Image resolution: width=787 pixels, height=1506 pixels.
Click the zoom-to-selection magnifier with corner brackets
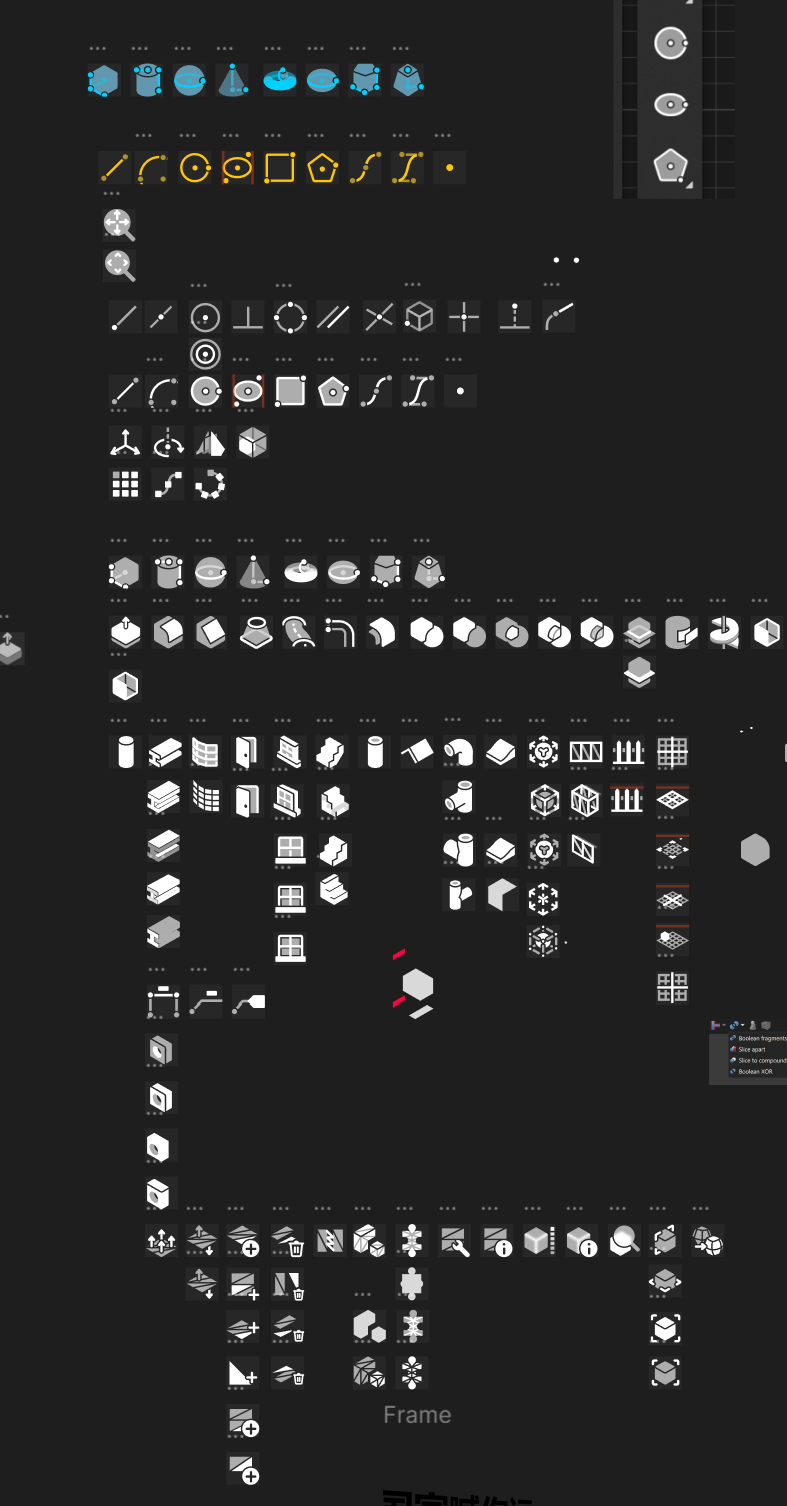[x=118, y=265]
